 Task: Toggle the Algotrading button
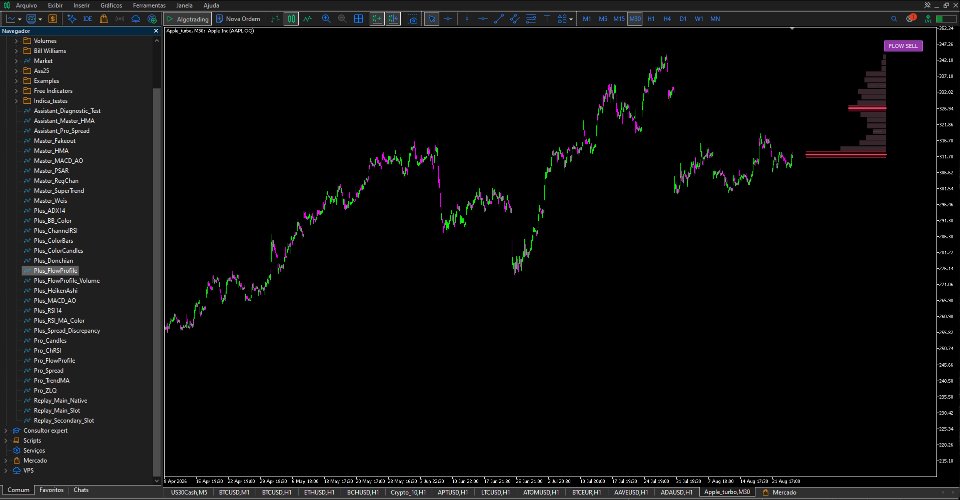(187, 19)
